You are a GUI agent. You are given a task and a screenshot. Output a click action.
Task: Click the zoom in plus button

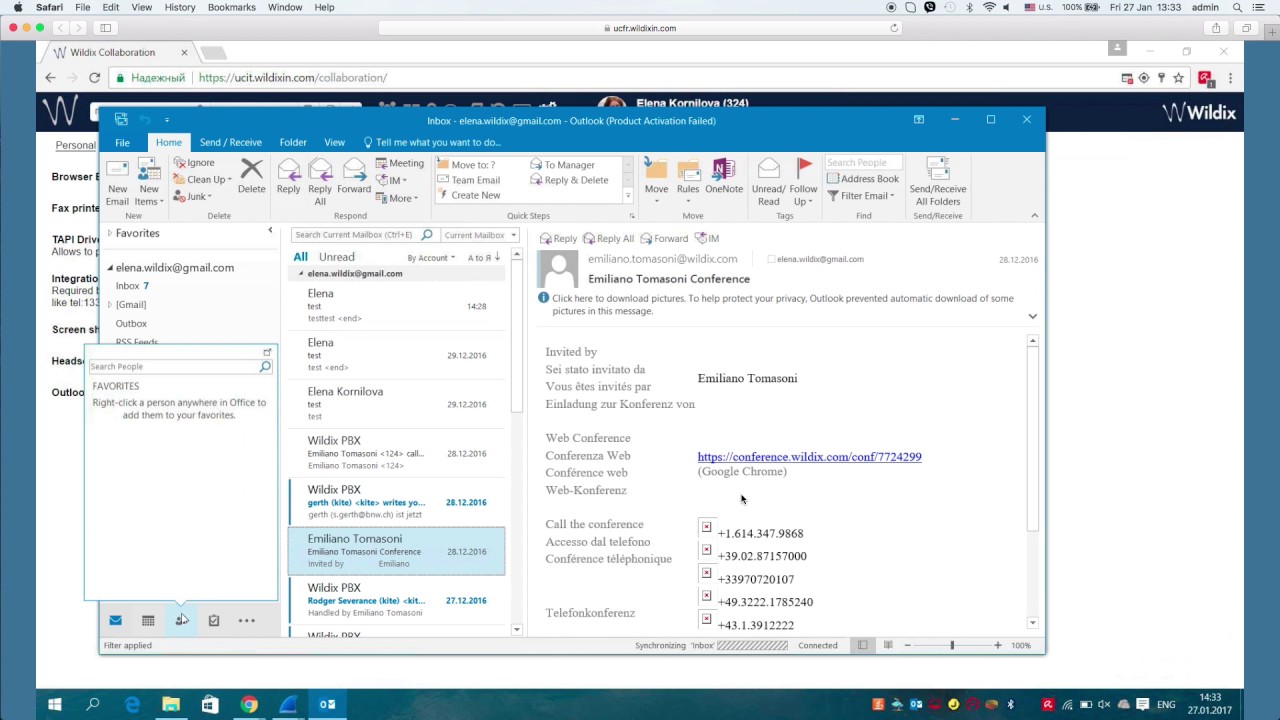997,645
